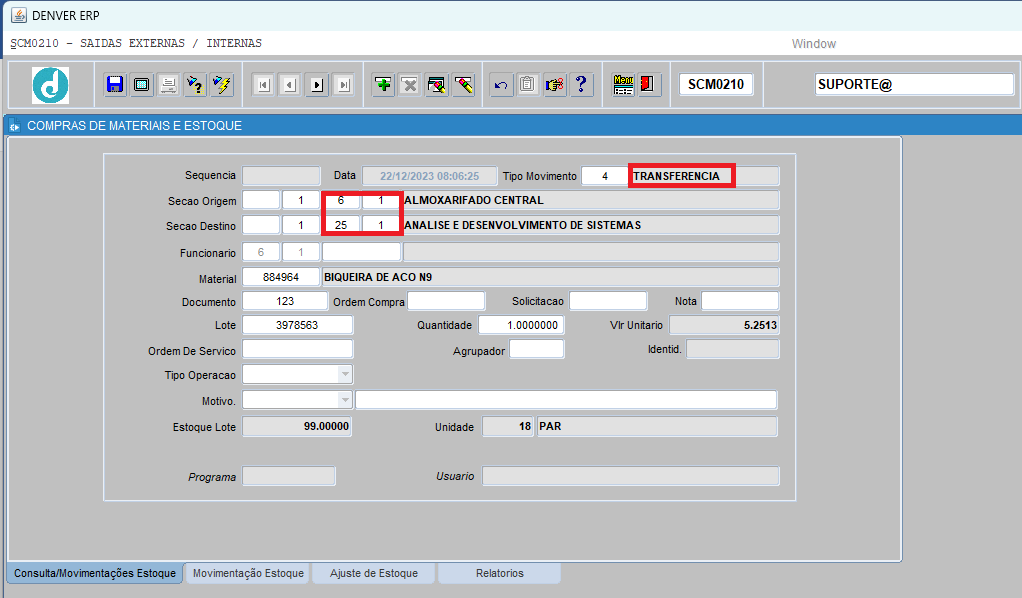Screen dimensions: 1022x598
Task: Click the Material code field 884964
Action: click(281, 277)
